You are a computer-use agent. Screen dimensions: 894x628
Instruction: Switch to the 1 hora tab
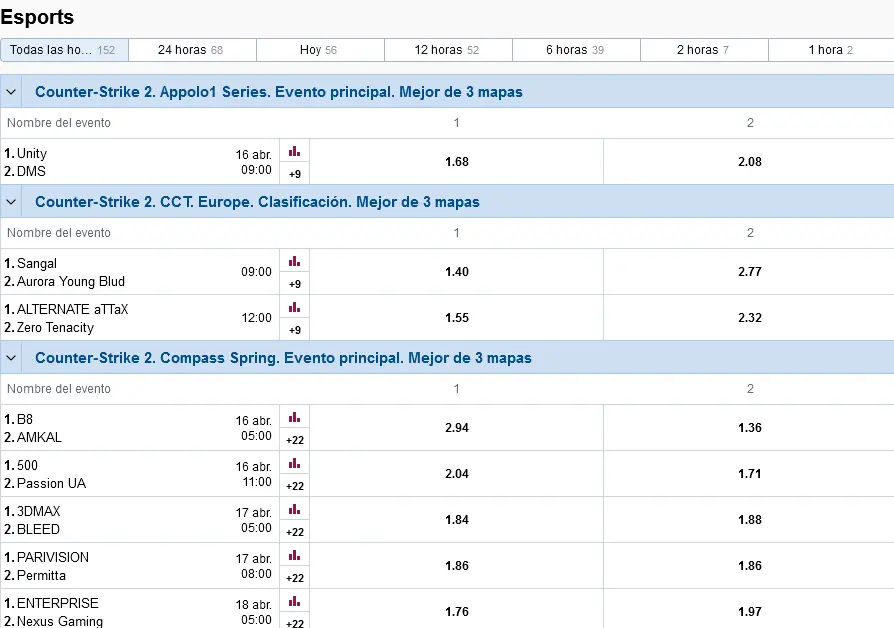pos(831,50)
